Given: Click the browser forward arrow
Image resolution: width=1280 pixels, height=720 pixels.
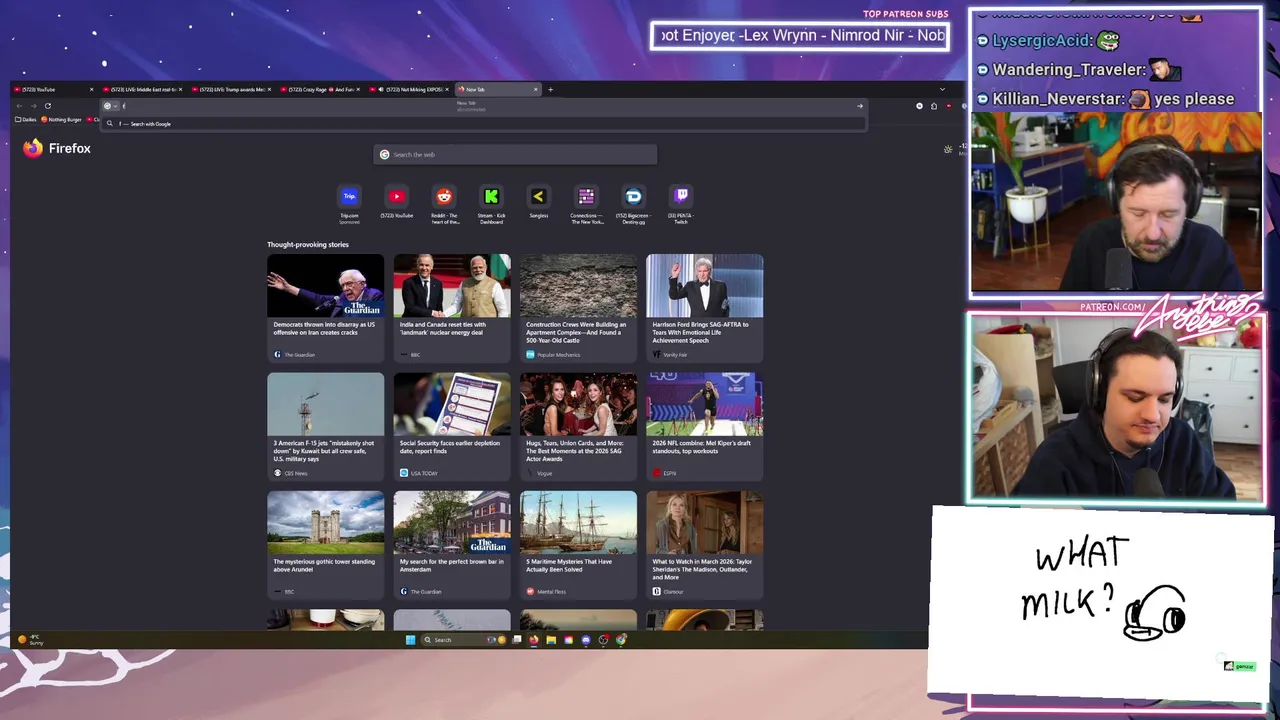Looking at the screenshot, I should 33,106.
